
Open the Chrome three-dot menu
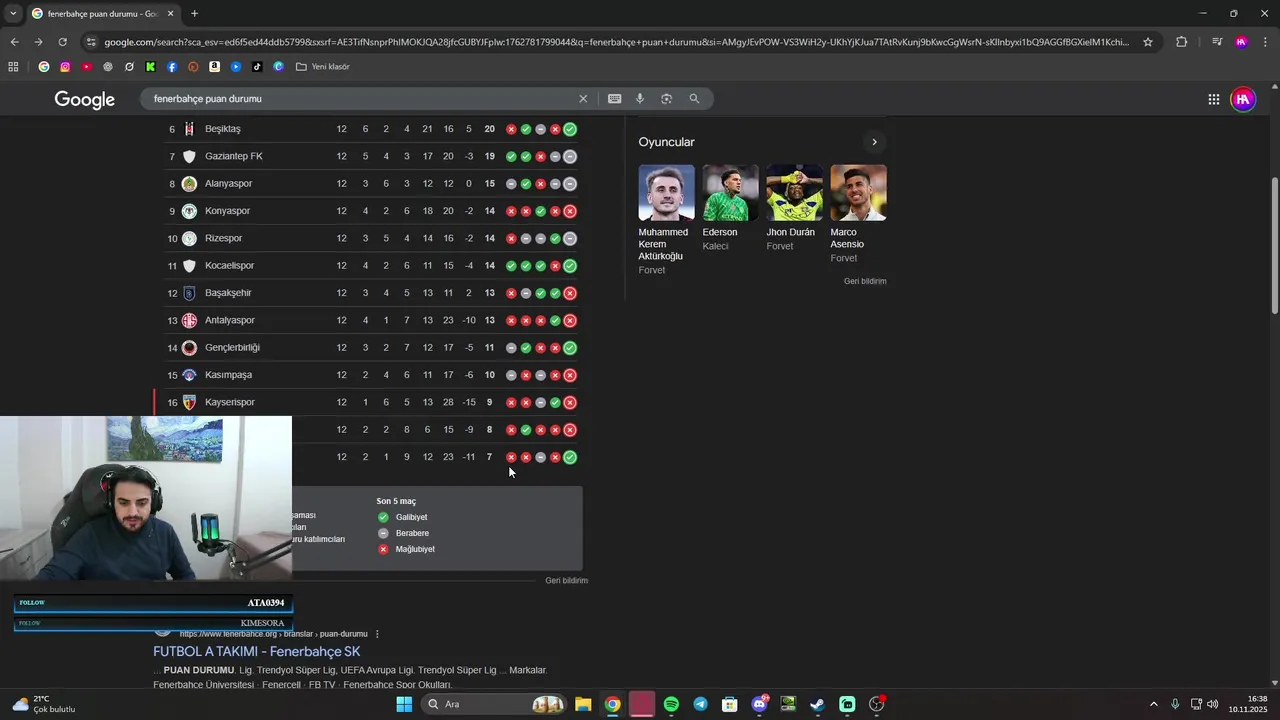[1266, 42]
